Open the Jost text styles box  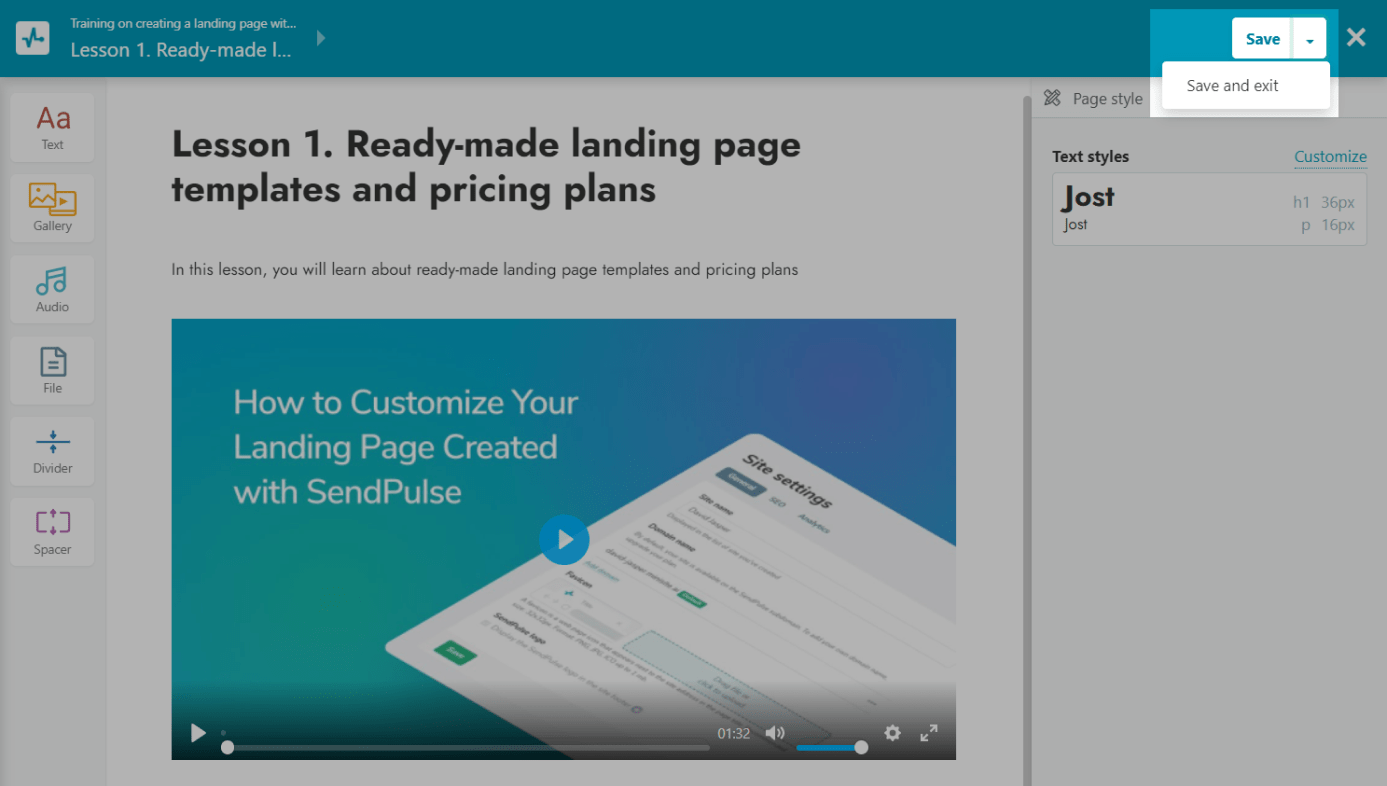(x=1208, y=209)
